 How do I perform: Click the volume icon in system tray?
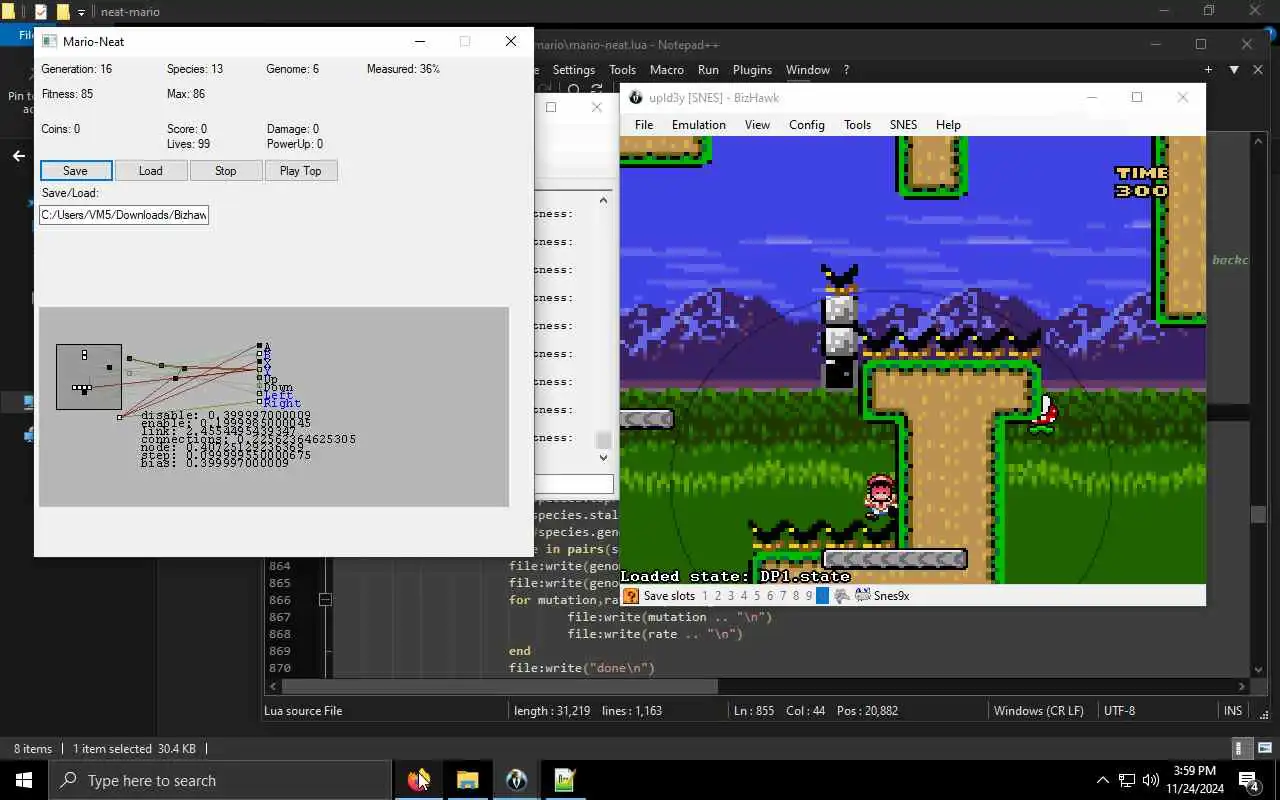coord(1151,780)
